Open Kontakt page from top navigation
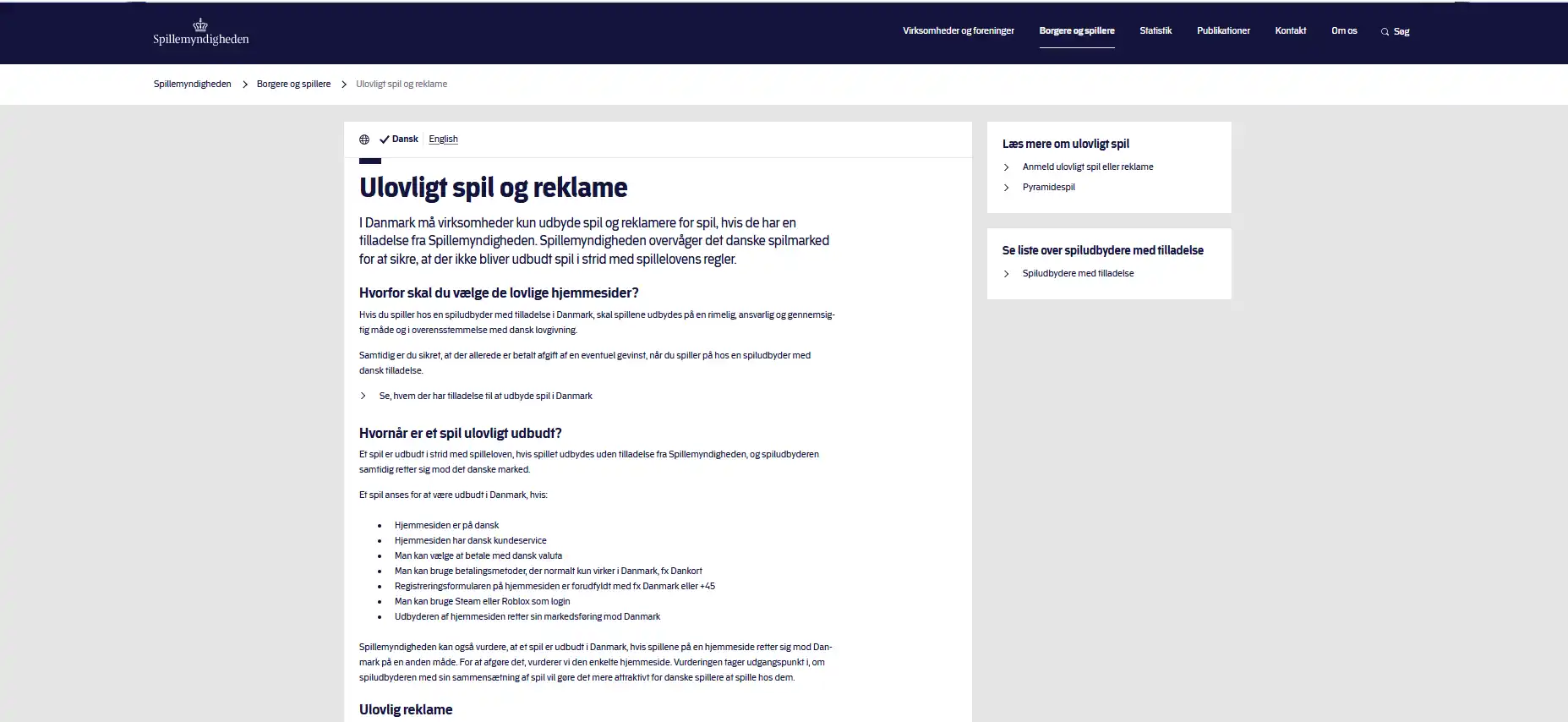The width and height of the screenshot is (1568, 722). pyautogui.click(x=1291, y=31)
